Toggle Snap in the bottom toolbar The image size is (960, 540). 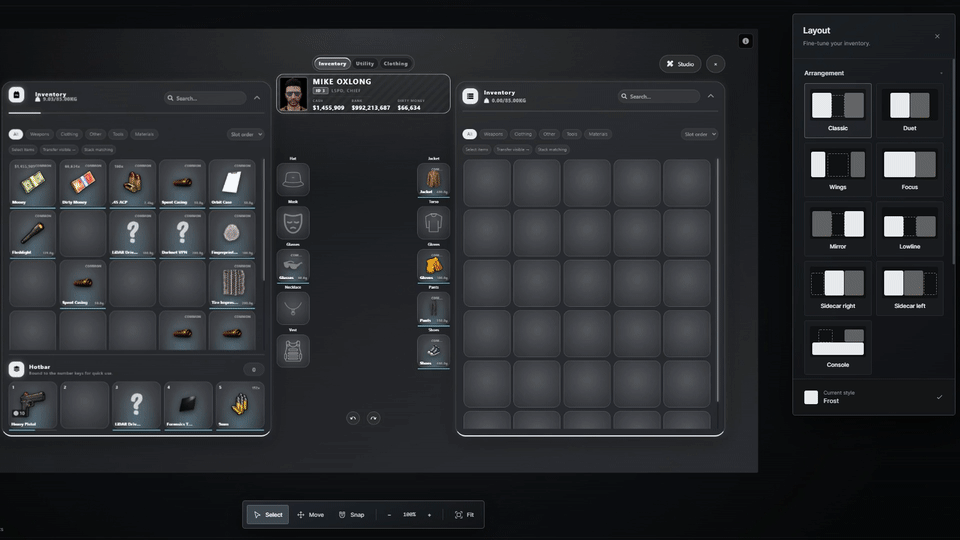(x=351, y=515)
